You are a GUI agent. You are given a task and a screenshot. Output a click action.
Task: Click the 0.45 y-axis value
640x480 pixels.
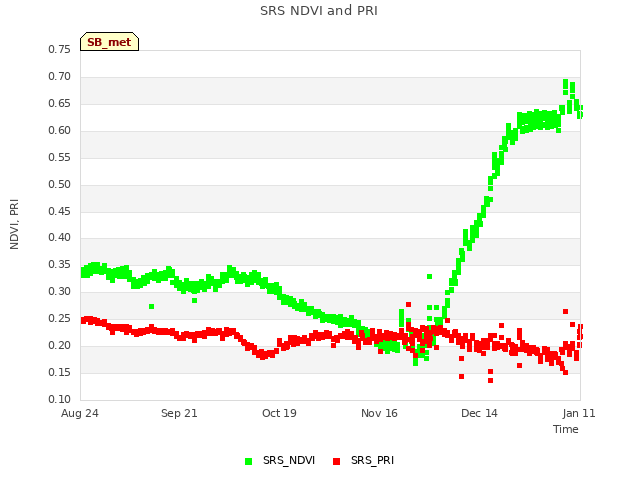(60, 211)
